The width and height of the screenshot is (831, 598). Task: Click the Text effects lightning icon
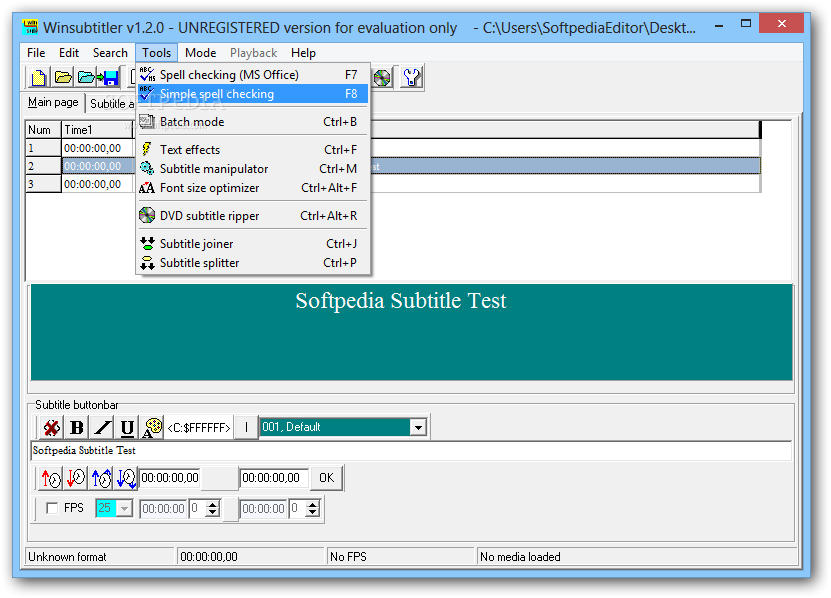(147, 150)
